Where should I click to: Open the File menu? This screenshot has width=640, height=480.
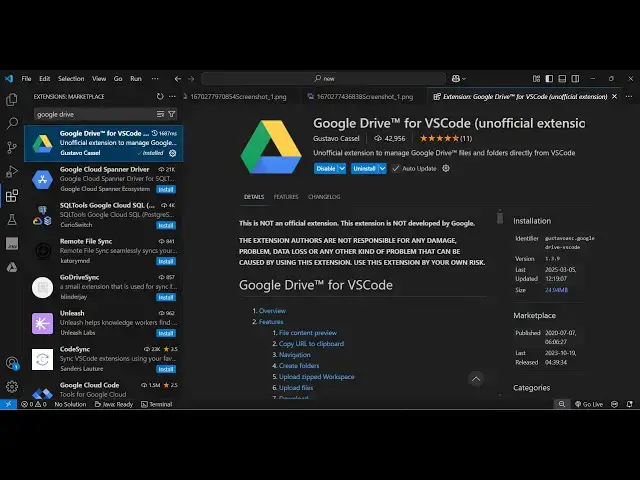pos(27,78)
